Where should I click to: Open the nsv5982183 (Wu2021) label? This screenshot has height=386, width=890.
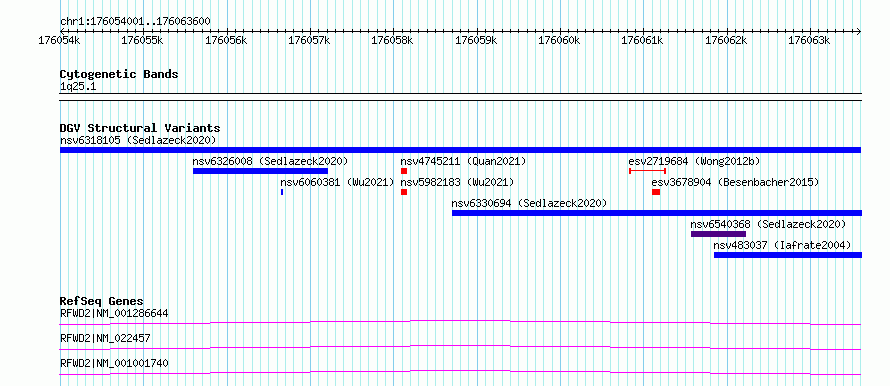(x=457, y=182)
